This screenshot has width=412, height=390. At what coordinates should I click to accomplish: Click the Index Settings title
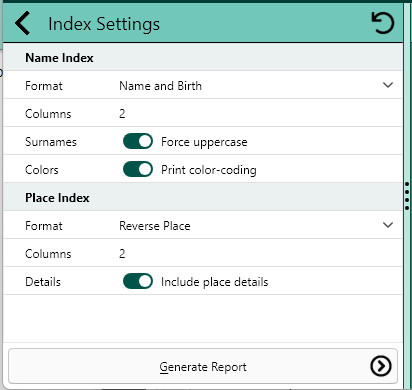coord(104,24)
